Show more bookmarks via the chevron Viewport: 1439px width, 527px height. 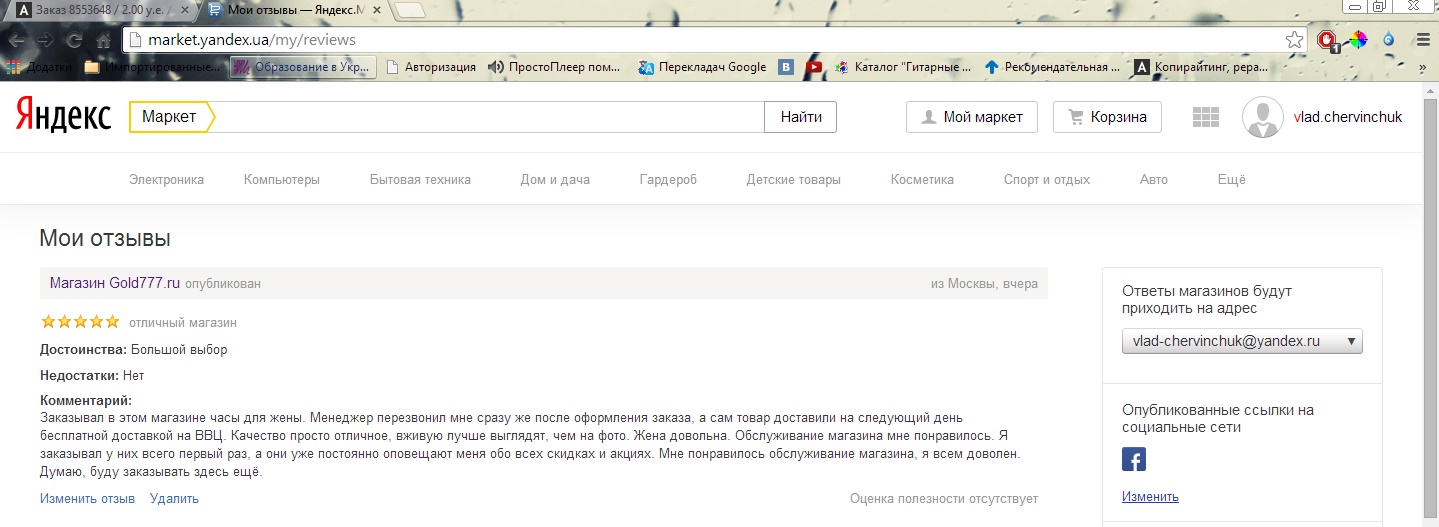point(1422,67)
